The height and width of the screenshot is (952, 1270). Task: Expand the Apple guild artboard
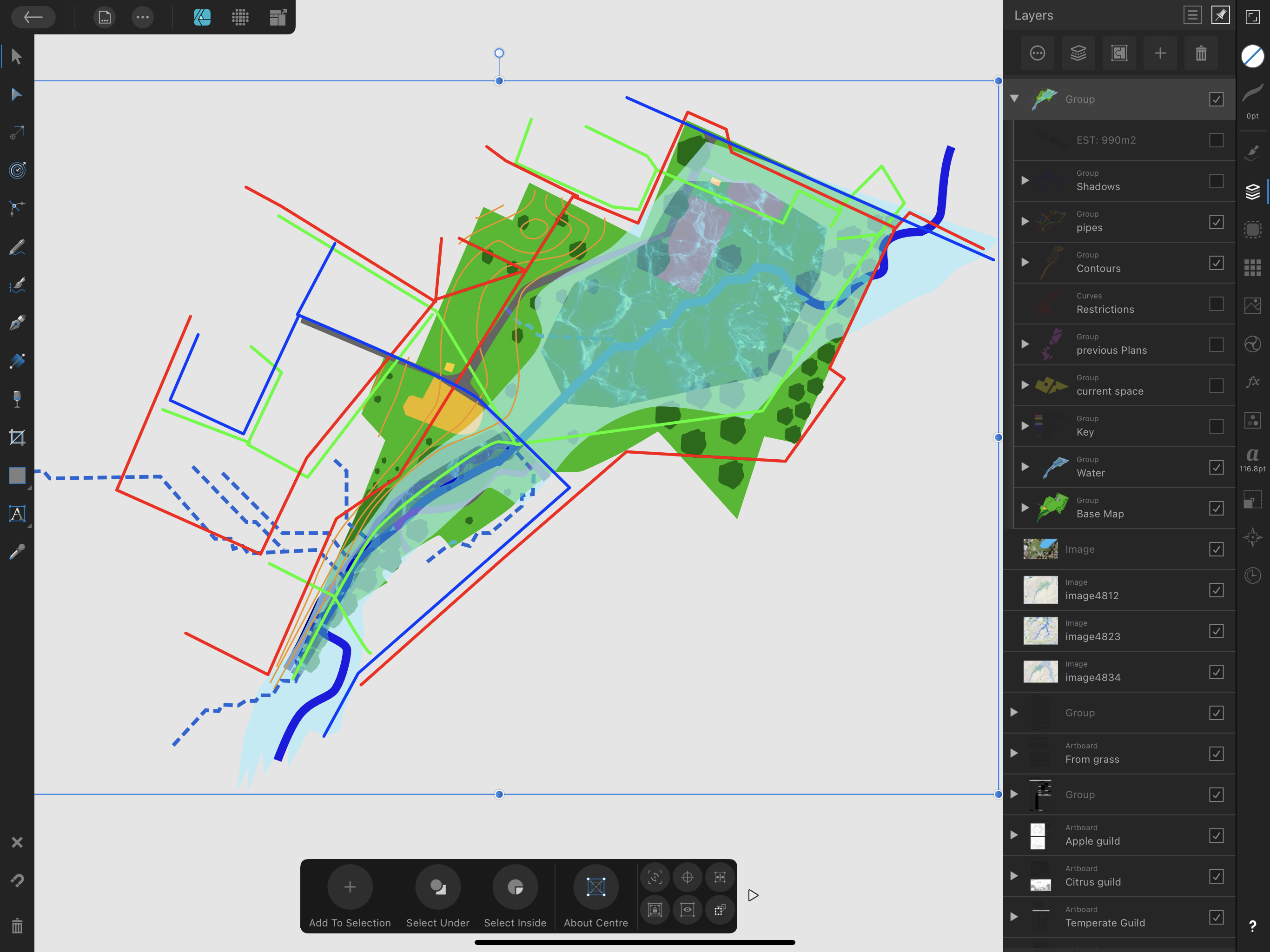(x=1014, y=835)
